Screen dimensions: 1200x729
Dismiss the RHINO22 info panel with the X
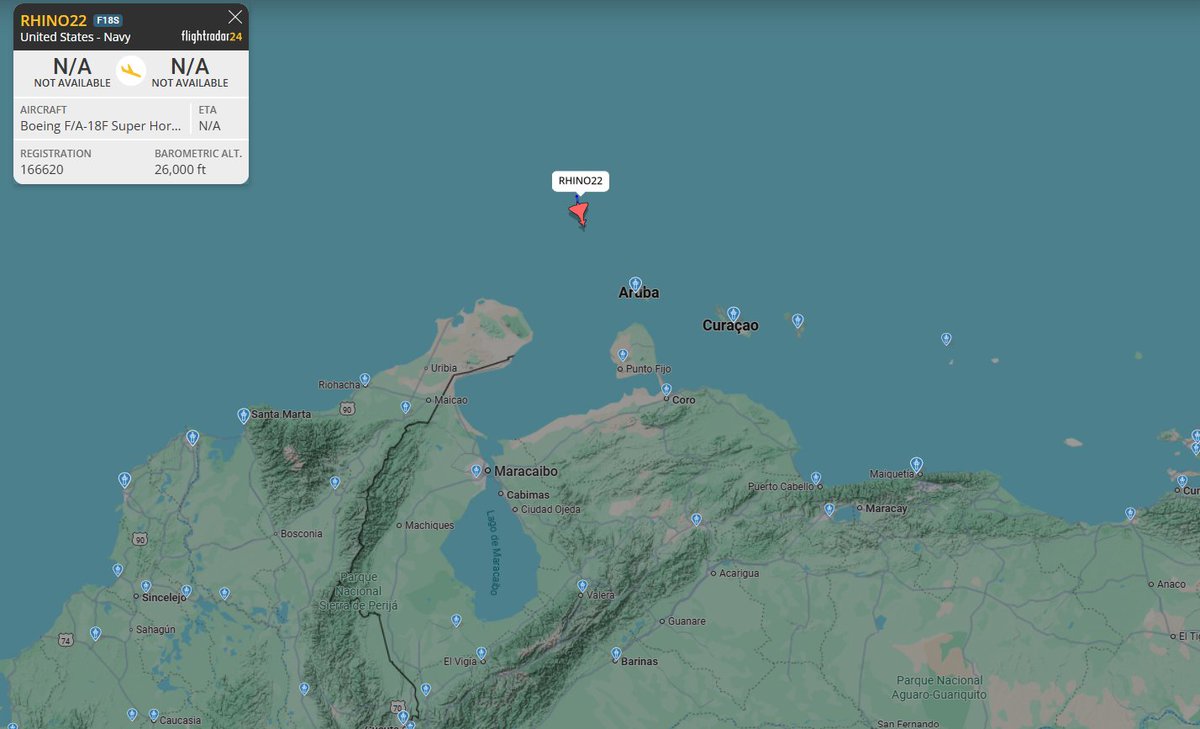click(235, 16)
